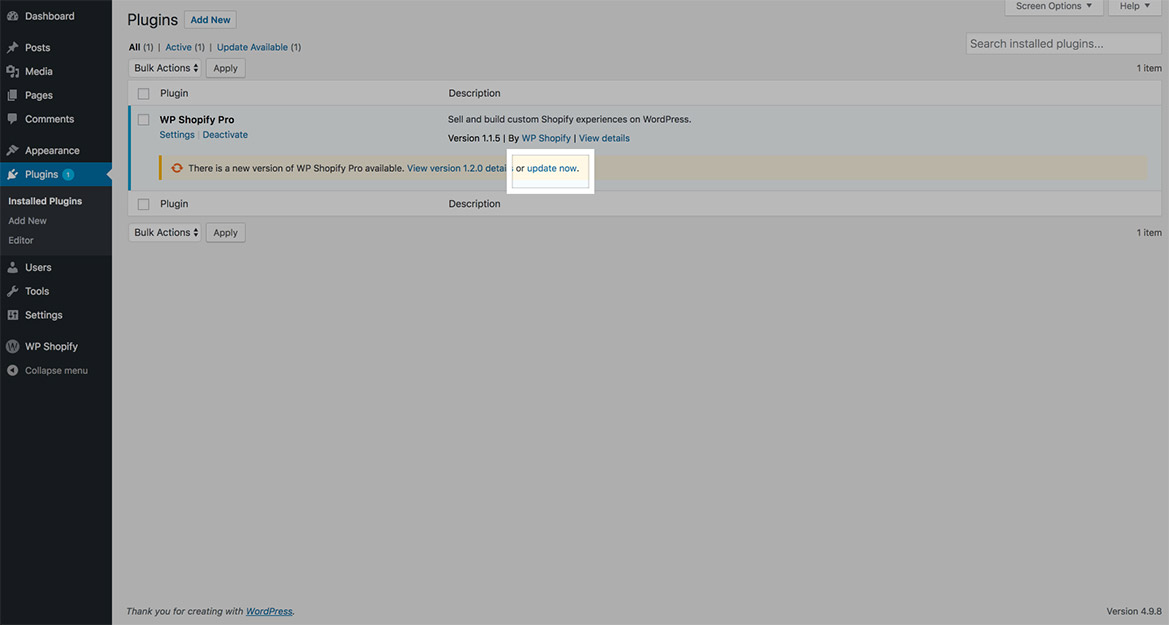This screenshot has width=1169, height=625.
Task: Click the Description column header
Action: (474, 93)
